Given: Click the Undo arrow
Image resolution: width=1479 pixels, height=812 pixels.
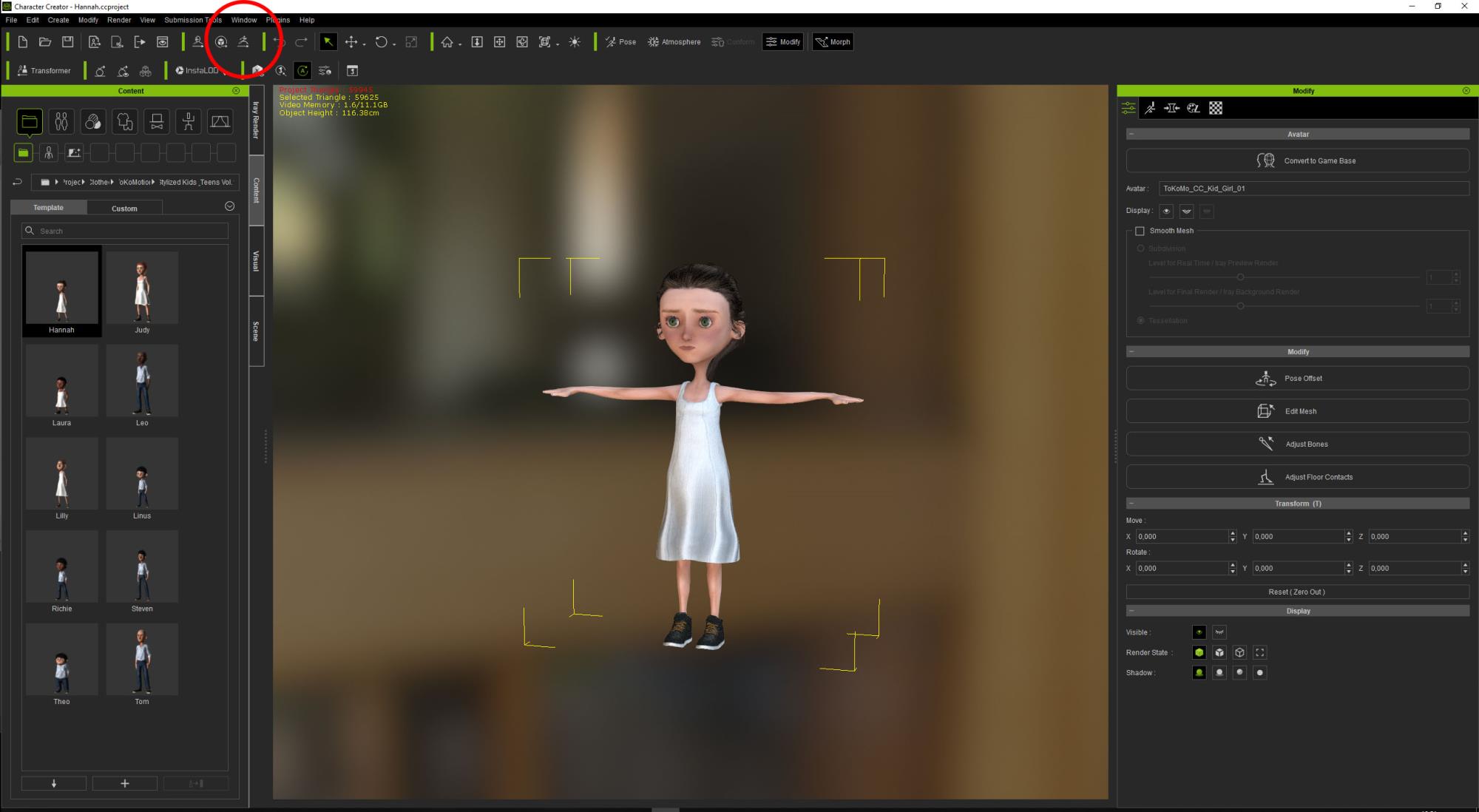Looking at the screenshot, I should [x=279, y=42].
